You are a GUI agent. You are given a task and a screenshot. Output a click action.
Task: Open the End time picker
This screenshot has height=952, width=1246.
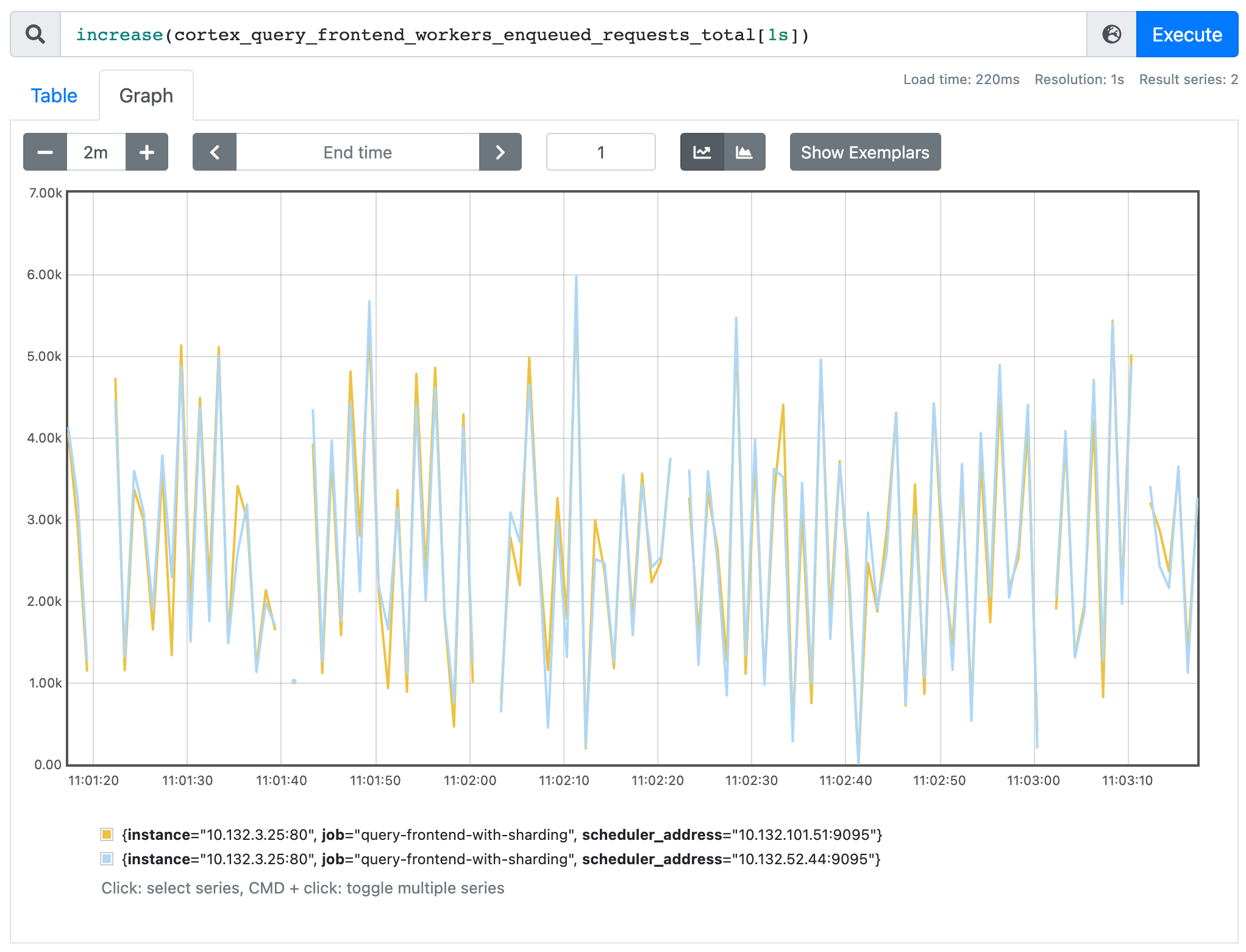(357, 152)
